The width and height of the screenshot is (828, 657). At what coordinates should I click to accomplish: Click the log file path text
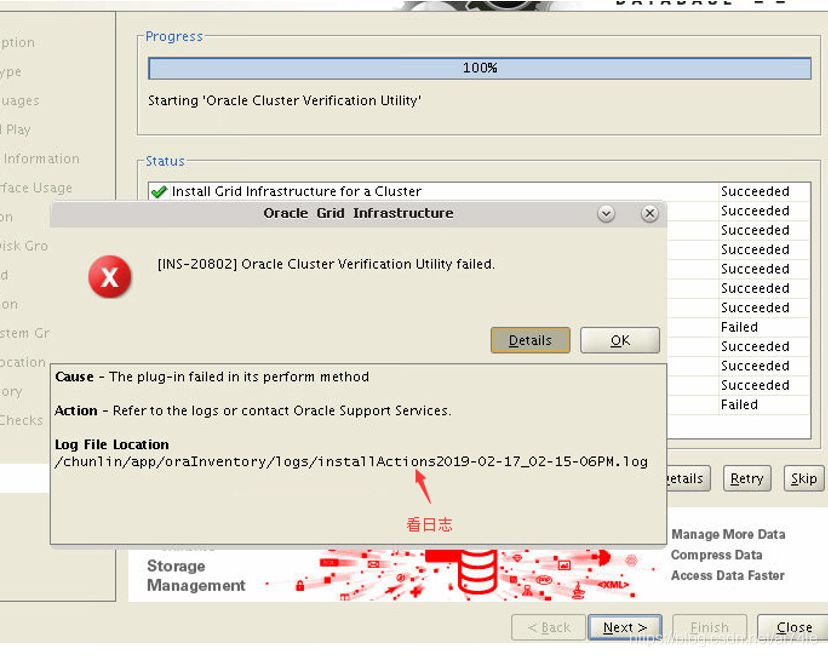click(x=351, y=462)
